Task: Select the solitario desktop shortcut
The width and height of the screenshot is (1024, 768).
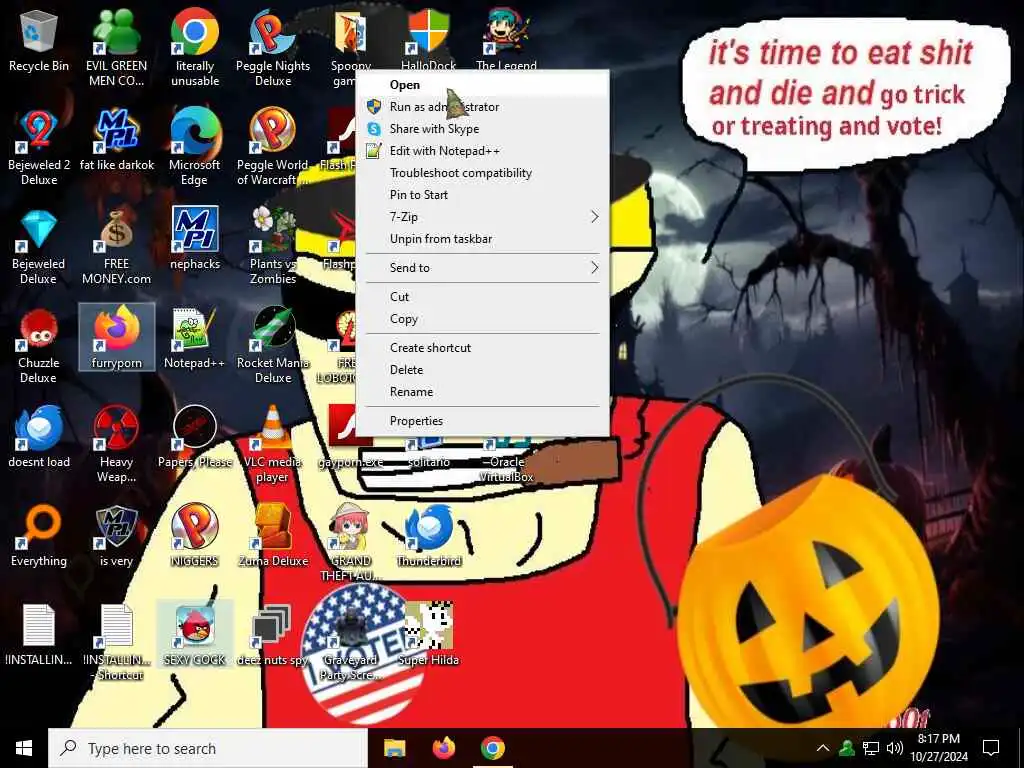Action: pyautogui.click(x=428, y=453)
